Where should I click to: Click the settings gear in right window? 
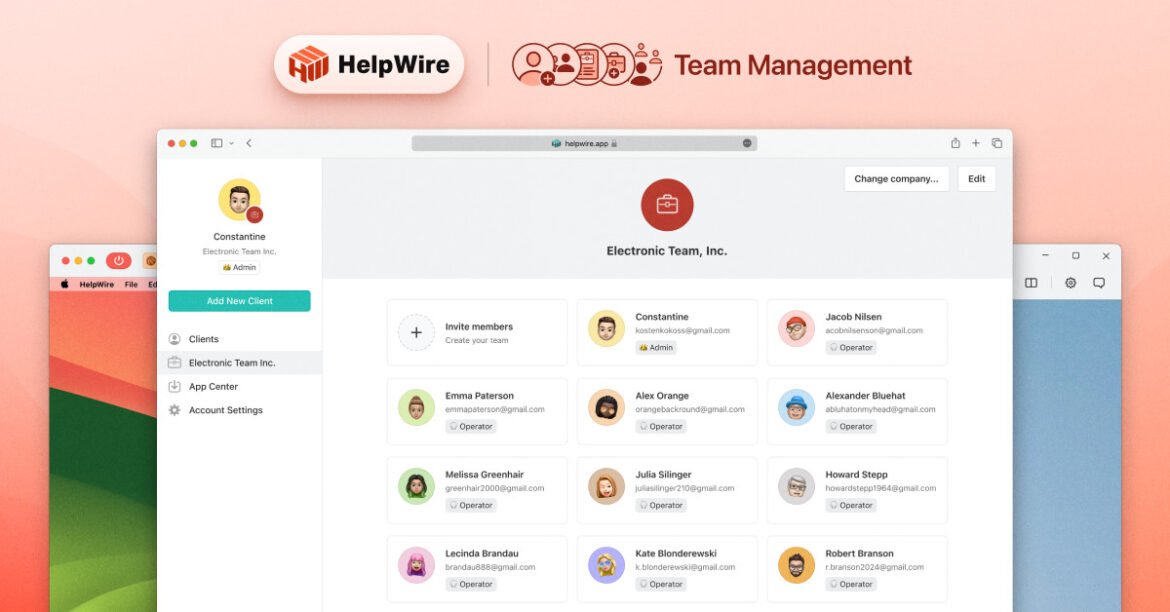[1070, 283]
